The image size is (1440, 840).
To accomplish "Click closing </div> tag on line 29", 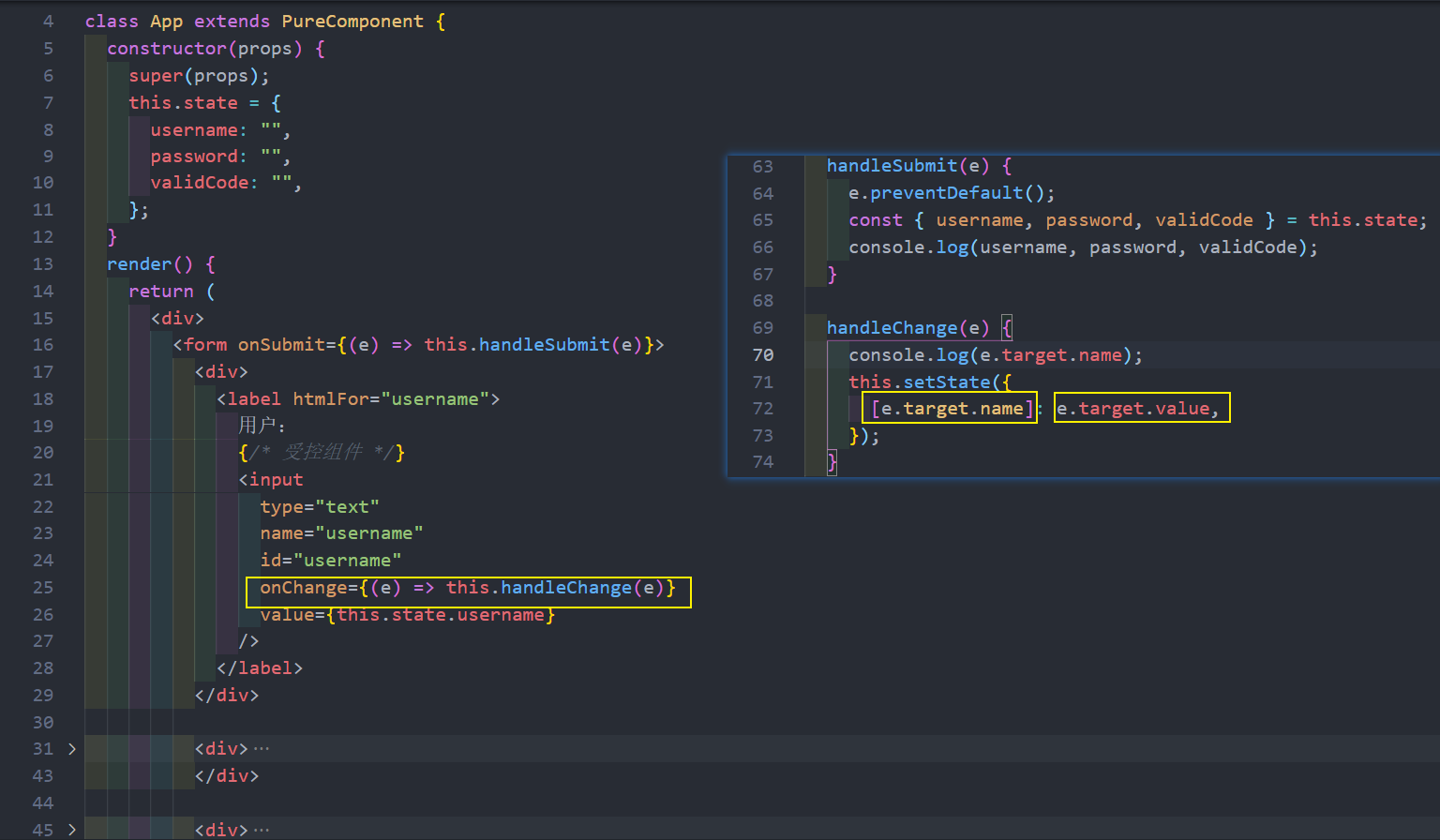I will 227,696.
